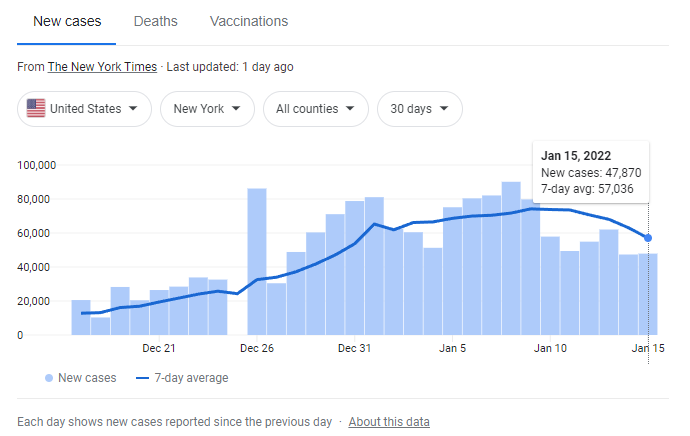The height and width of the screenshot is (436, 690).
Task: Click the Dec 26 x-axis date label
Action: tap(257, 348)
